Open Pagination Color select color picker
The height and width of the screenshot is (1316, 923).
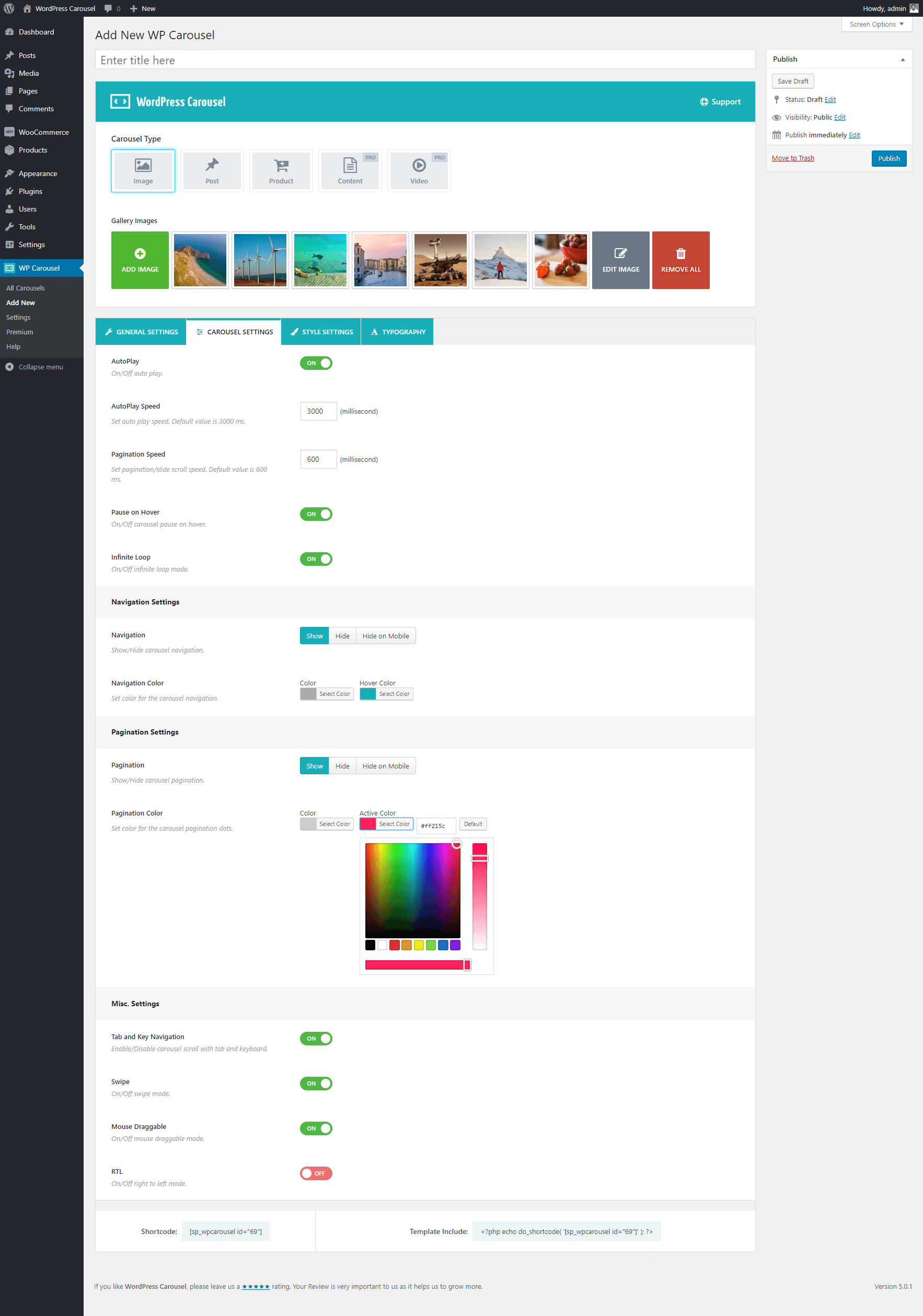tap(327, 824)
